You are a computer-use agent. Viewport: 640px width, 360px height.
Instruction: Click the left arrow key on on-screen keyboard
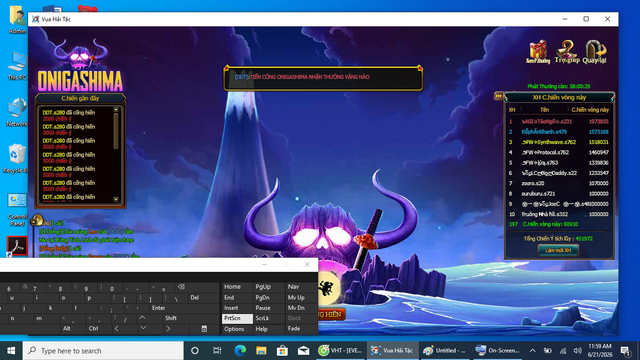coord(117,328)
